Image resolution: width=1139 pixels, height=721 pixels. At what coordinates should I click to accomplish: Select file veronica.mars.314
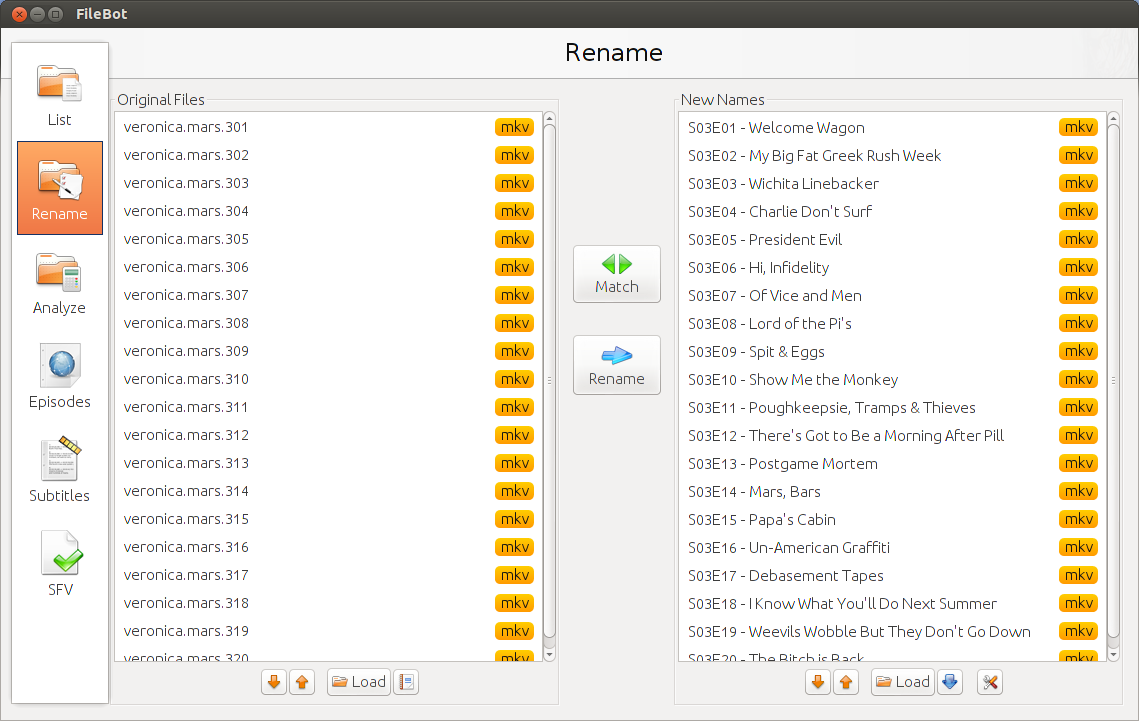(x=328, y=491)
